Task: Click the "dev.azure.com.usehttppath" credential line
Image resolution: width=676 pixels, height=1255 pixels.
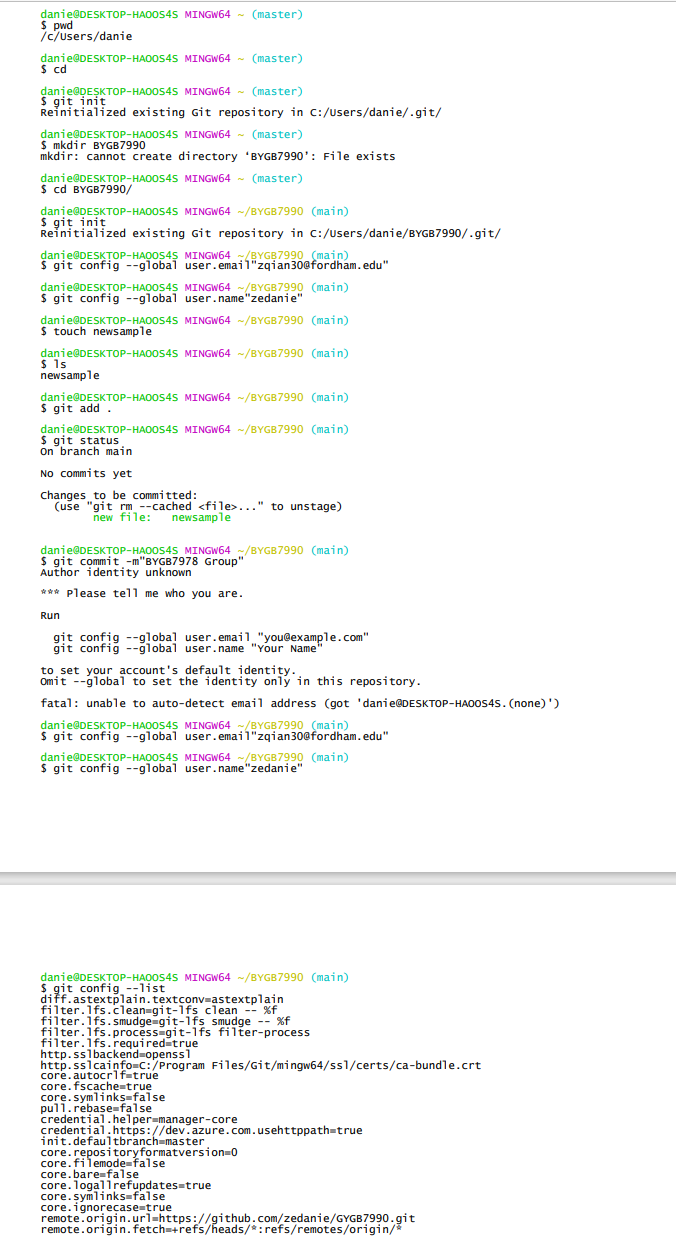Action: tap(202, 1130)
